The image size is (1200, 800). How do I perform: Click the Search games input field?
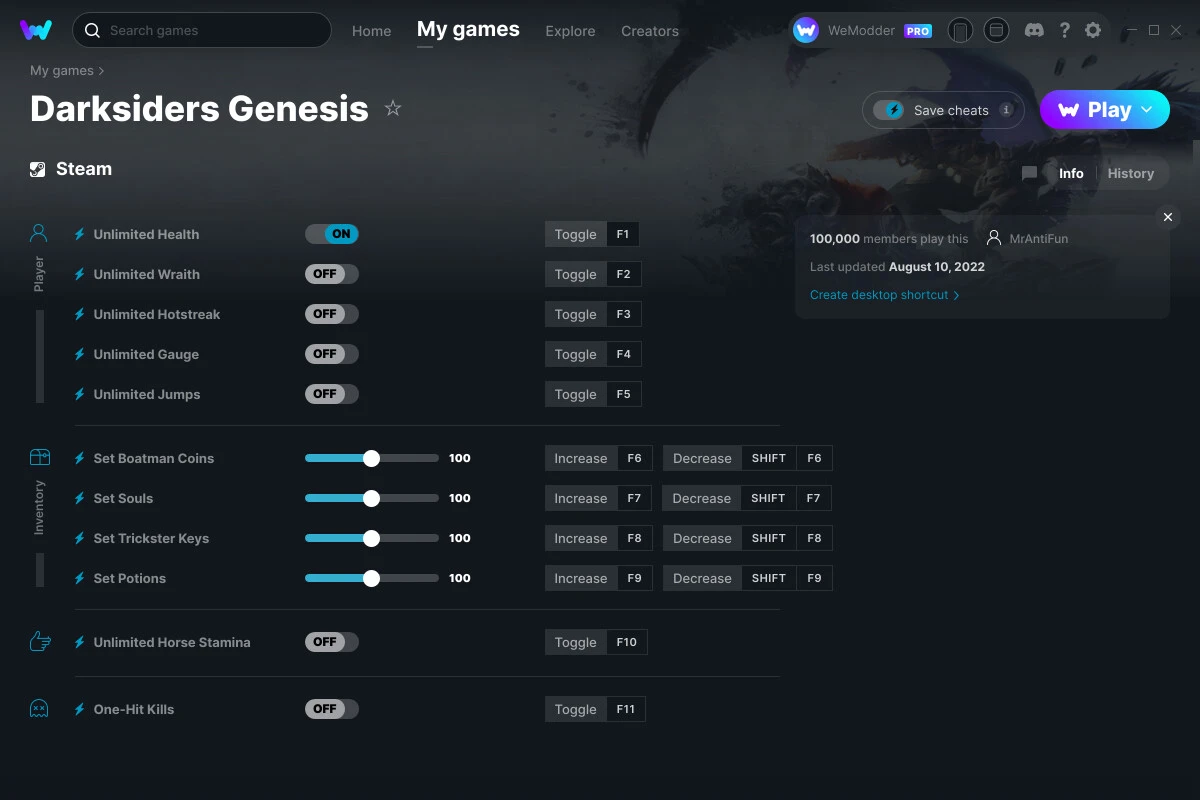point(200,30)
